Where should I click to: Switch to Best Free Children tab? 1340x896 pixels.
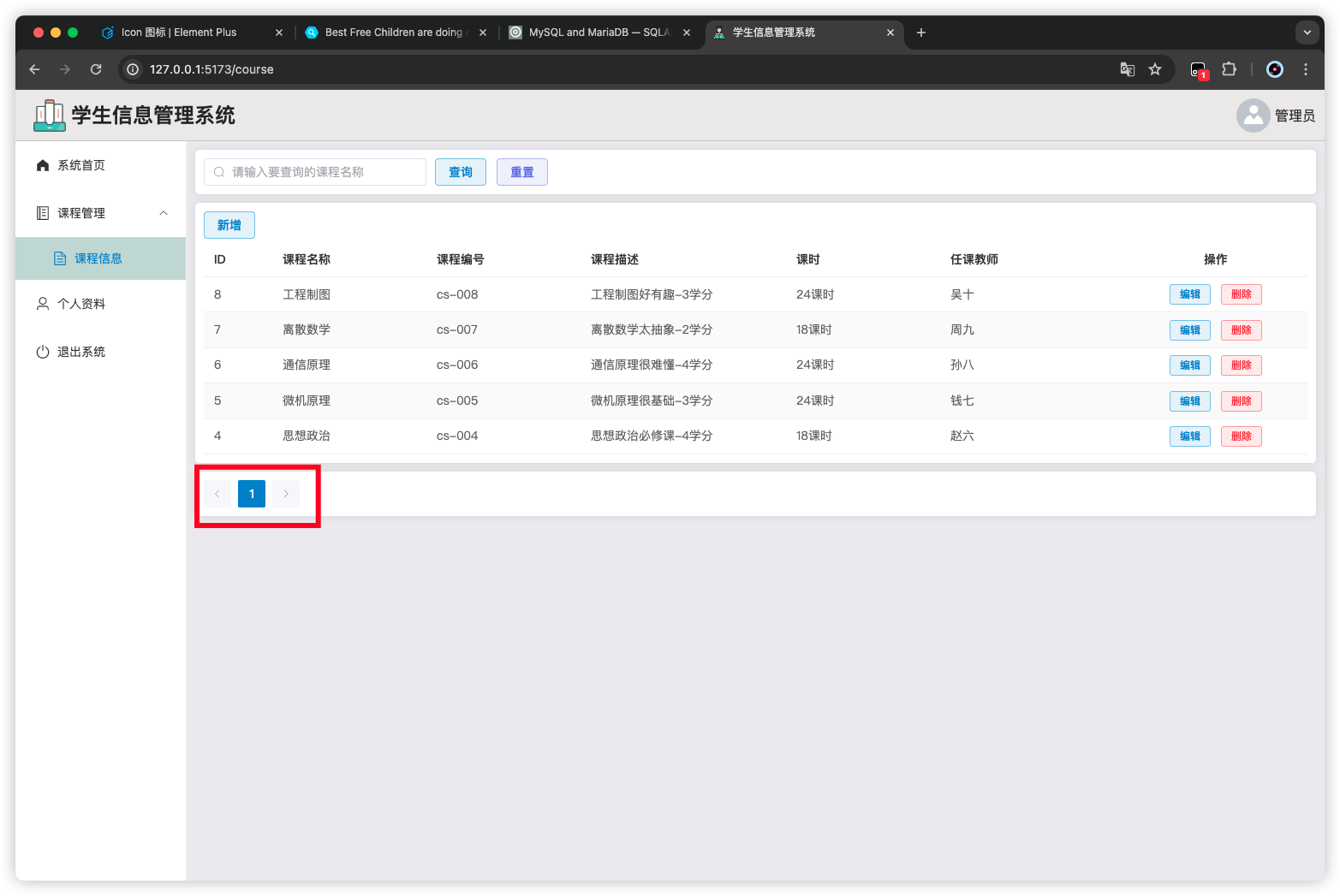coord(394,33)
